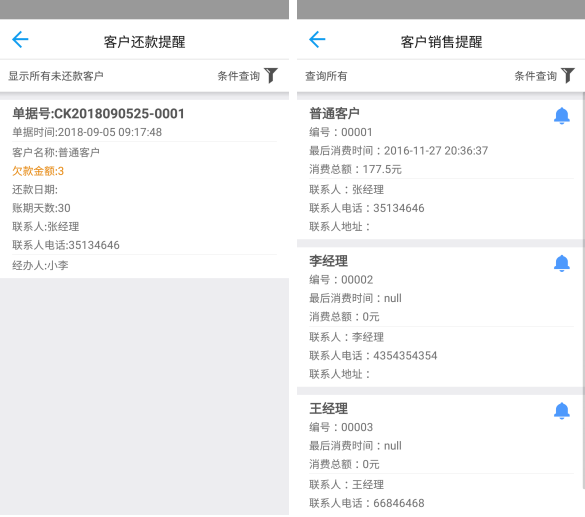Go back from 客户销售提醒 screen
585x517 pixels.
pyautogui.click(x=317, y=40)
